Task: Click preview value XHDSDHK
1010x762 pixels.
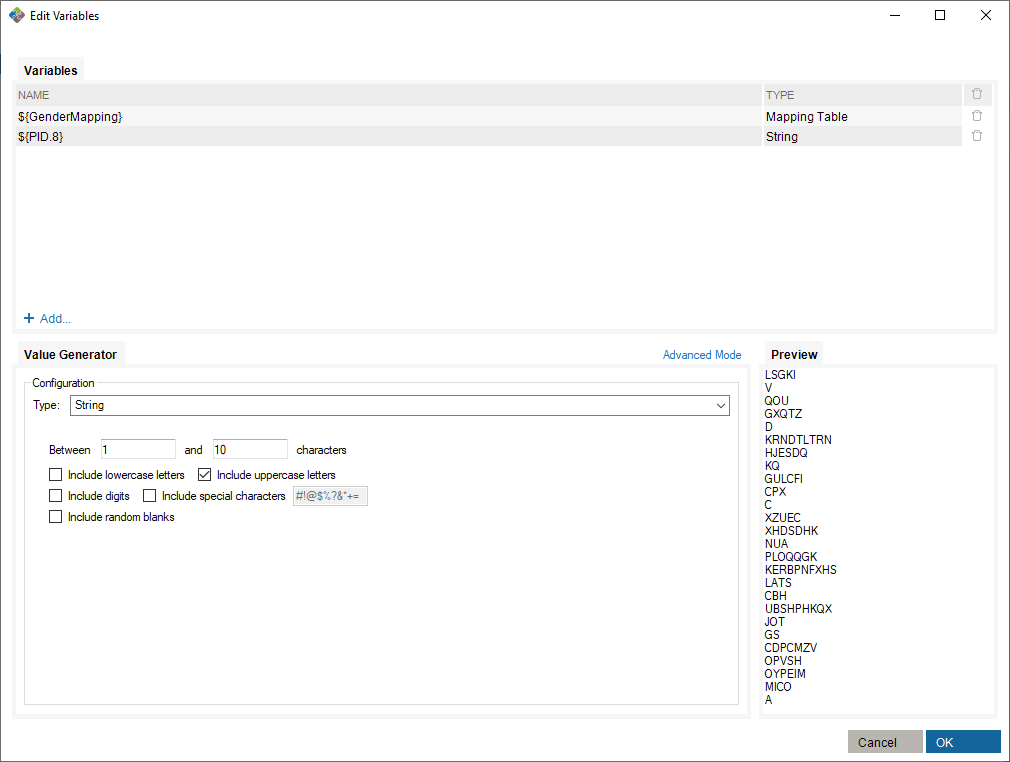Action: tap(791, 531)
